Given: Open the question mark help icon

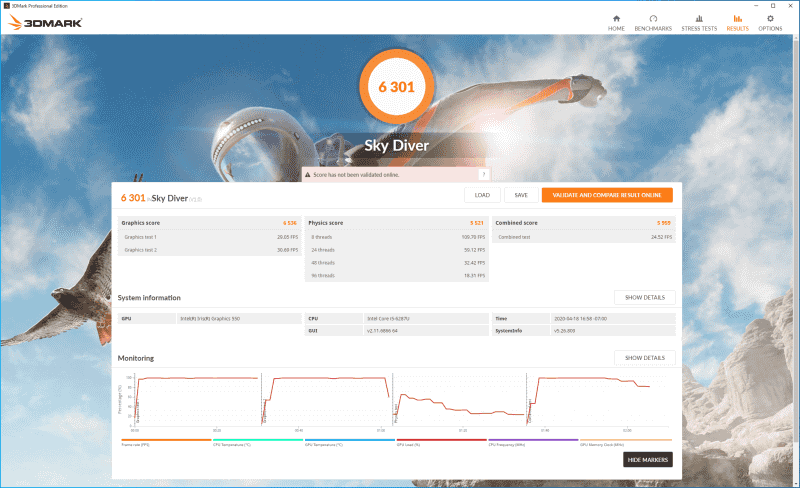Looking at the screenshot, I should (483, 175).
